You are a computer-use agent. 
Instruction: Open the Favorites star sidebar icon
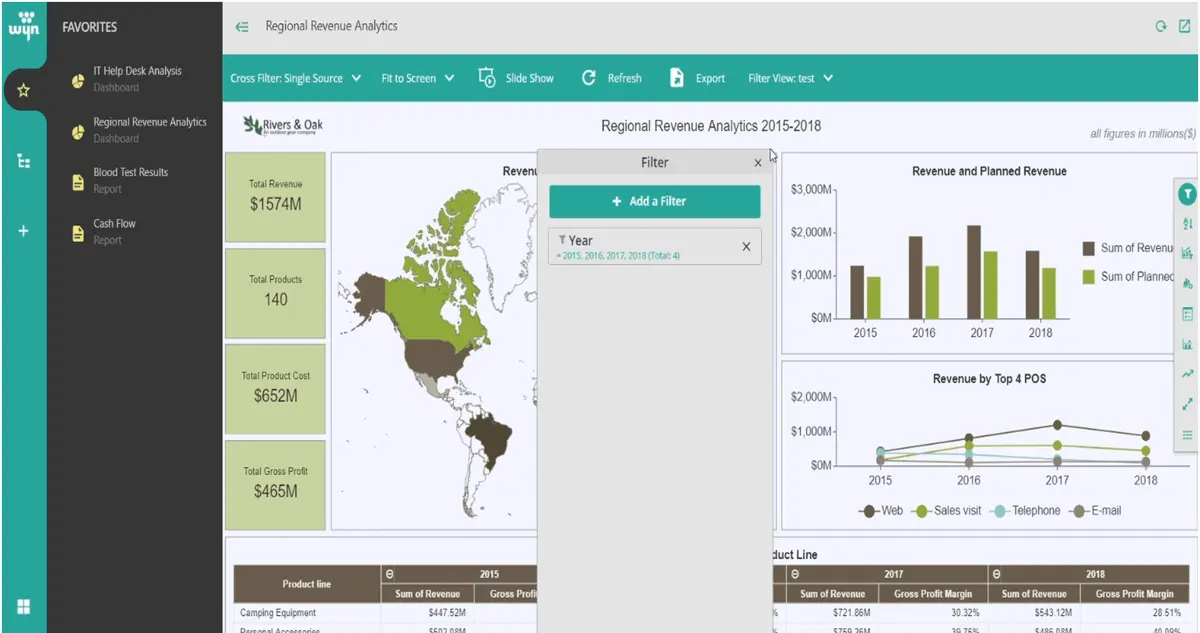click(x=23, y=90)
